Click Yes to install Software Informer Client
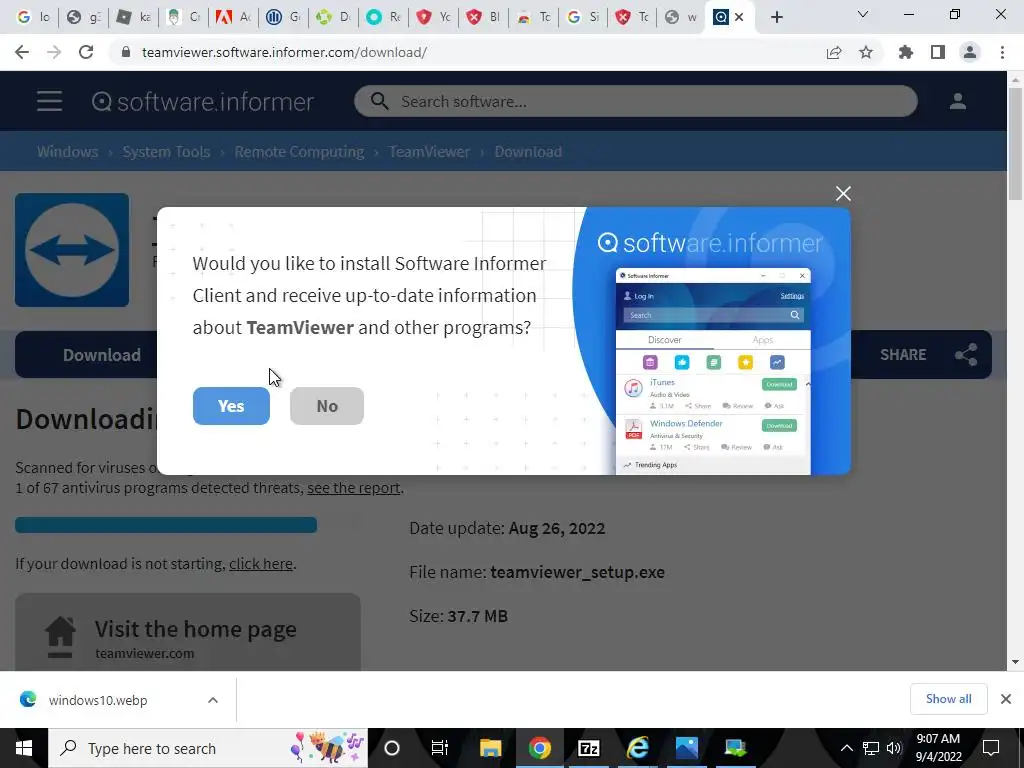 (231, 406)
